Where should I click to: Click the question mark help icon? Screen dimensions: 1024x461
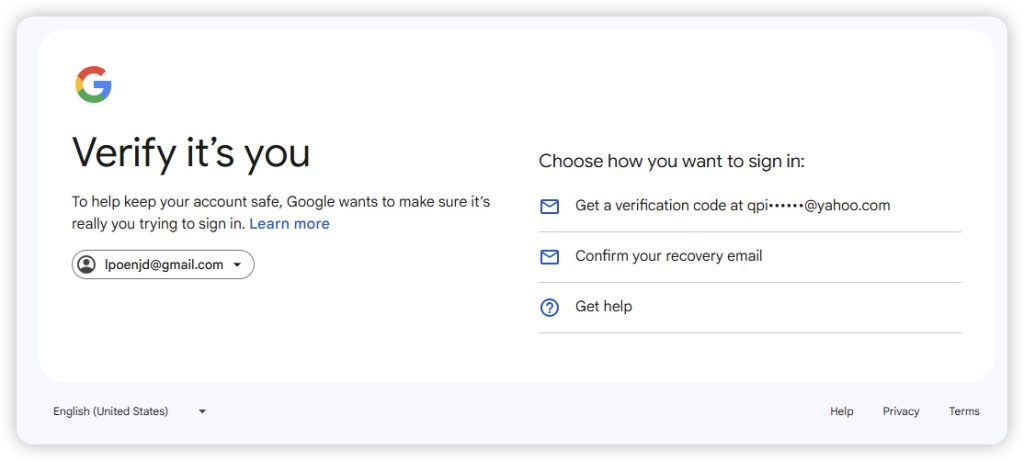click(x=549, y=308)
